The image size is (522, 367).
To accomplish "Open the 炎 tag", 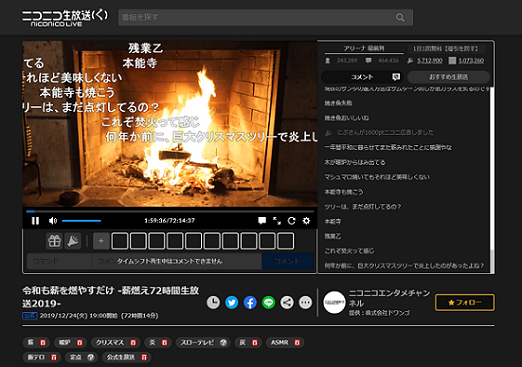I will (x=152, y=342).
